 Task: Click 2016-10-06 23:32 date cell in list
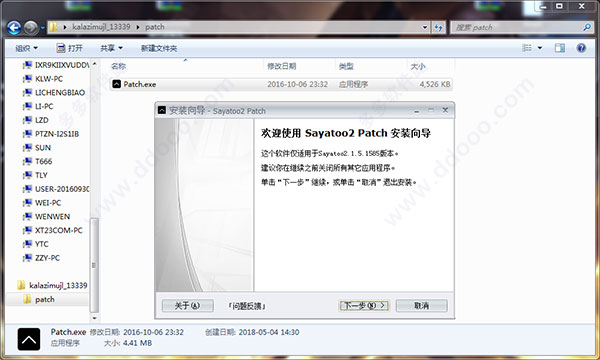pos(297,84)
